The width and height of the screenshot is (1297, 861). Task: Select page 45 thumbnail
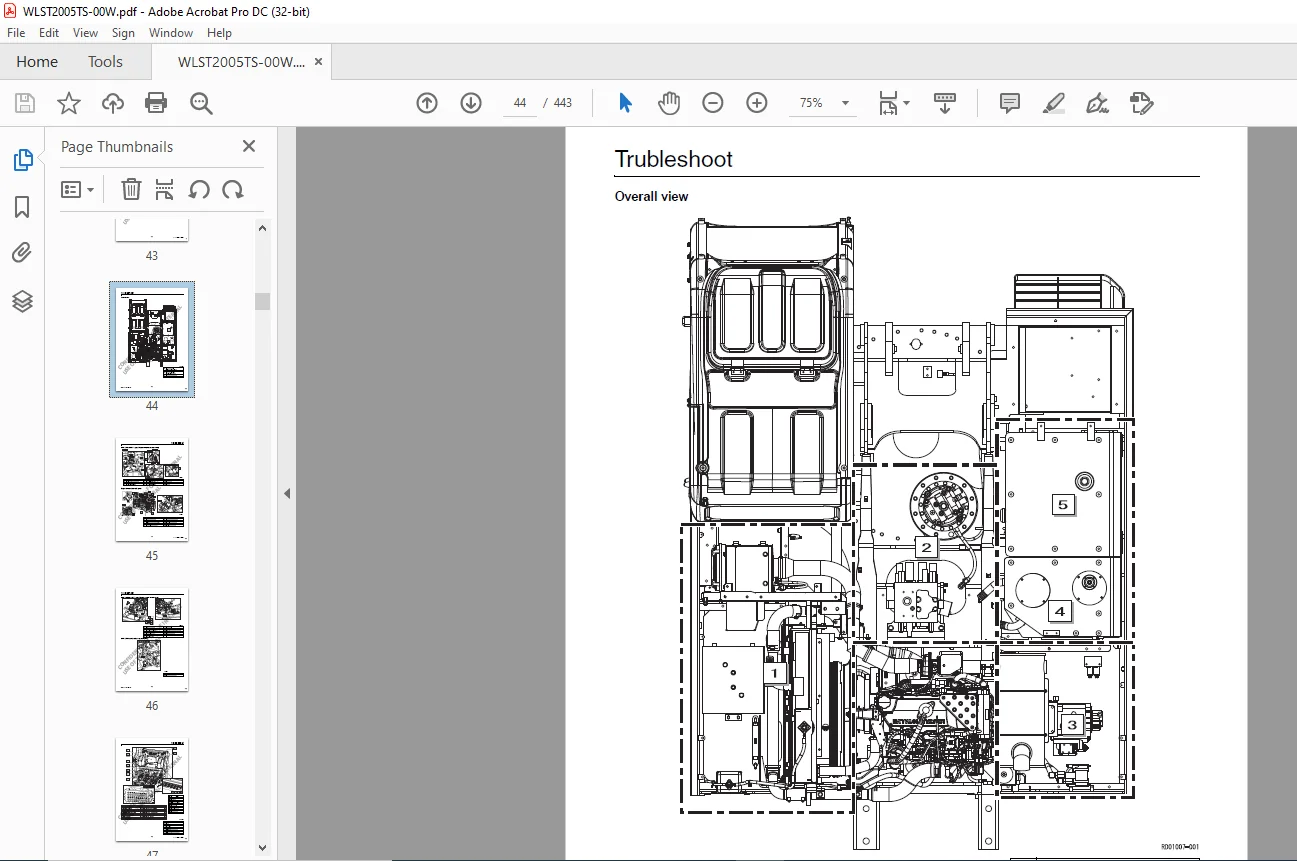pyautogui.click(x=152, y=490)
